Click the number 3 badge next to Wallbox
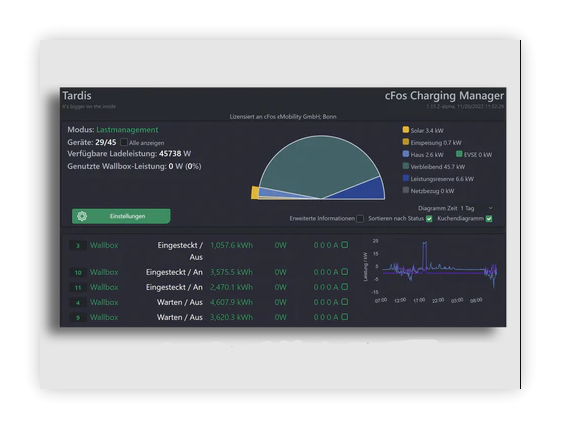 pos(78,245)
